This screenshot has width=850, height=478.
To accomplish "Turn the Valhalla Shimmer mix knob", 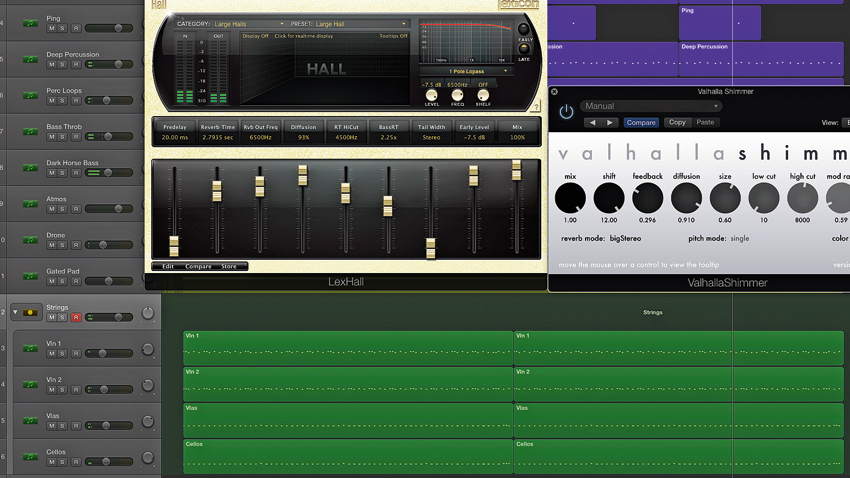I will pyautogui.click(x=570, y=197).
